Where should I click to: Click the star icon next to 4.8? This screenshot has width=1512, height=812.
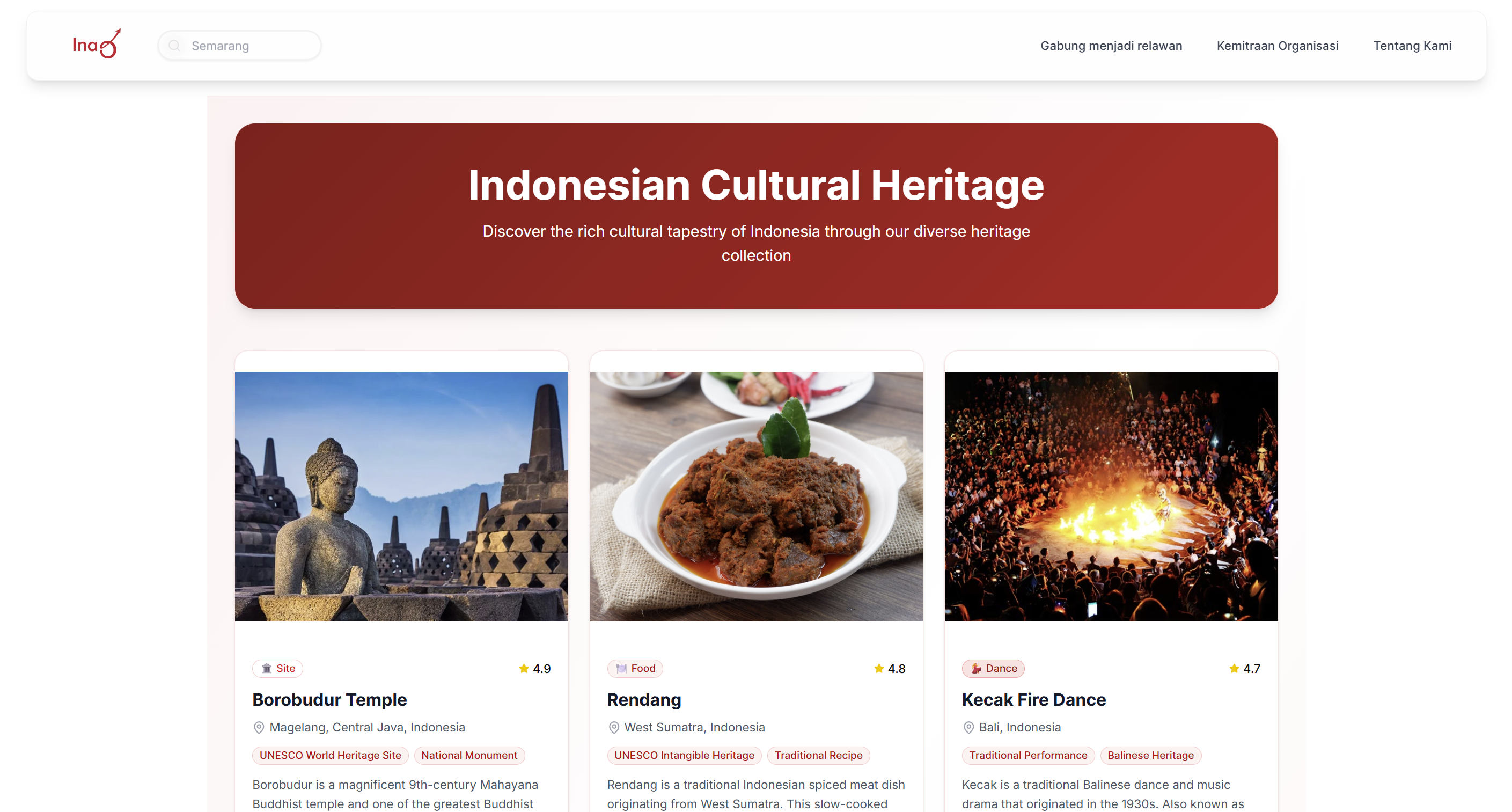tap(879, 668)
